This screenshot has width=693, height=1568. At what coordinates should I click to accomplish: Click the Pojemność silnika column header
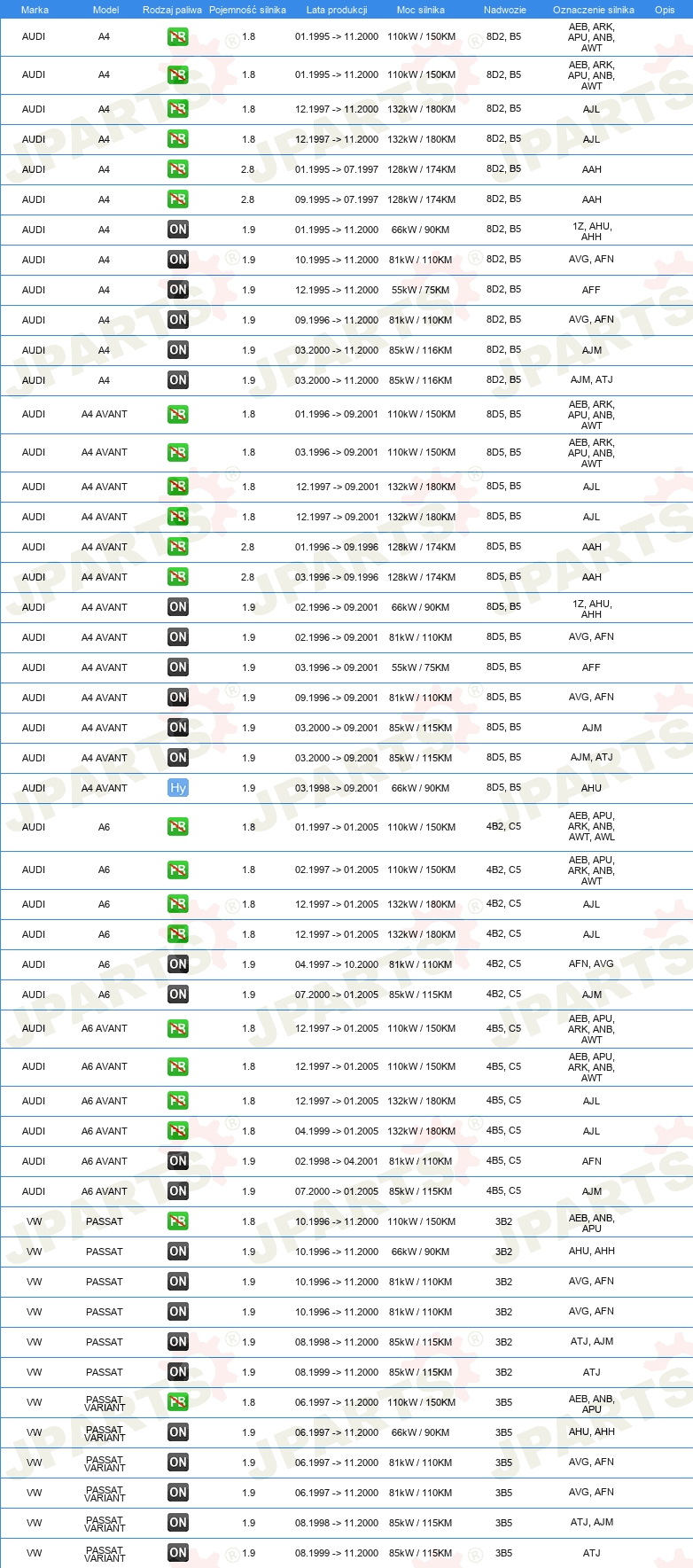247,10
